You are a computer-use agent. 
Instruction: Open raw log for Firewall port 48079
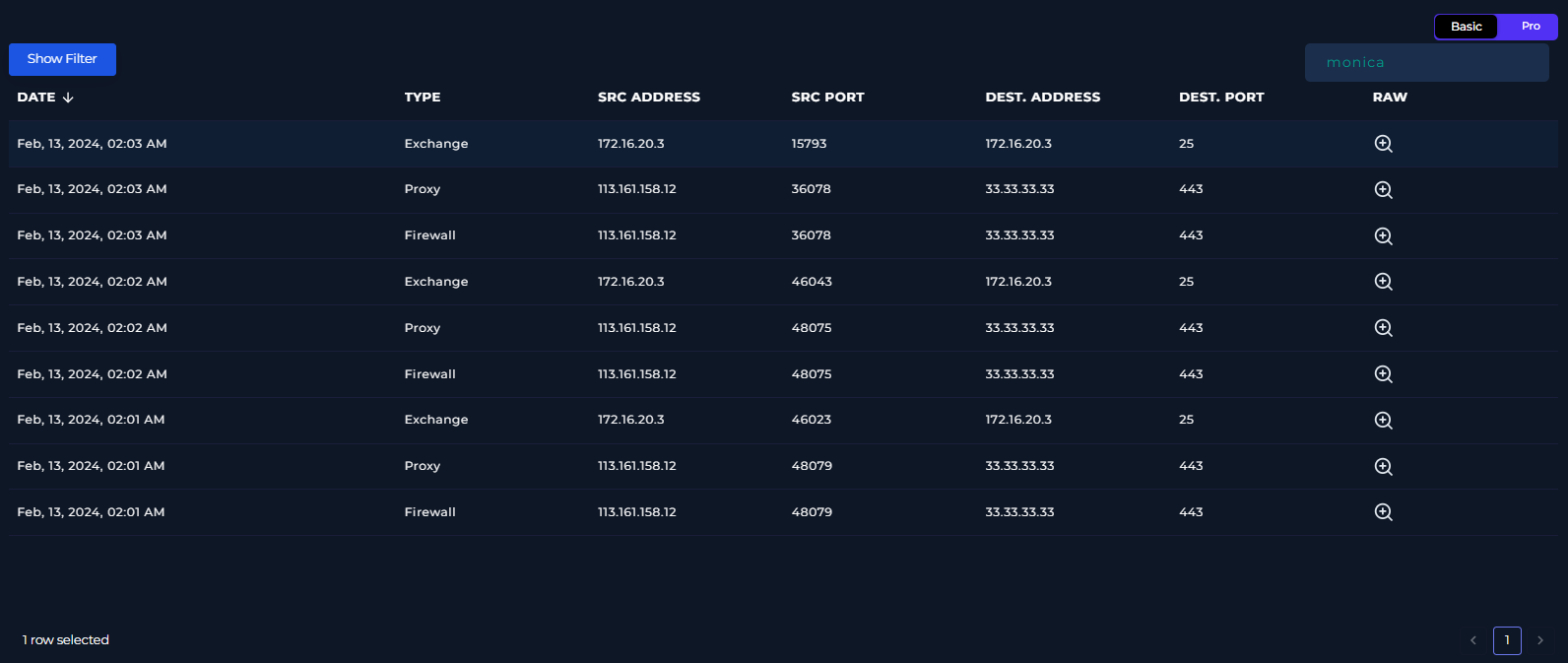tap(1383, 512)
